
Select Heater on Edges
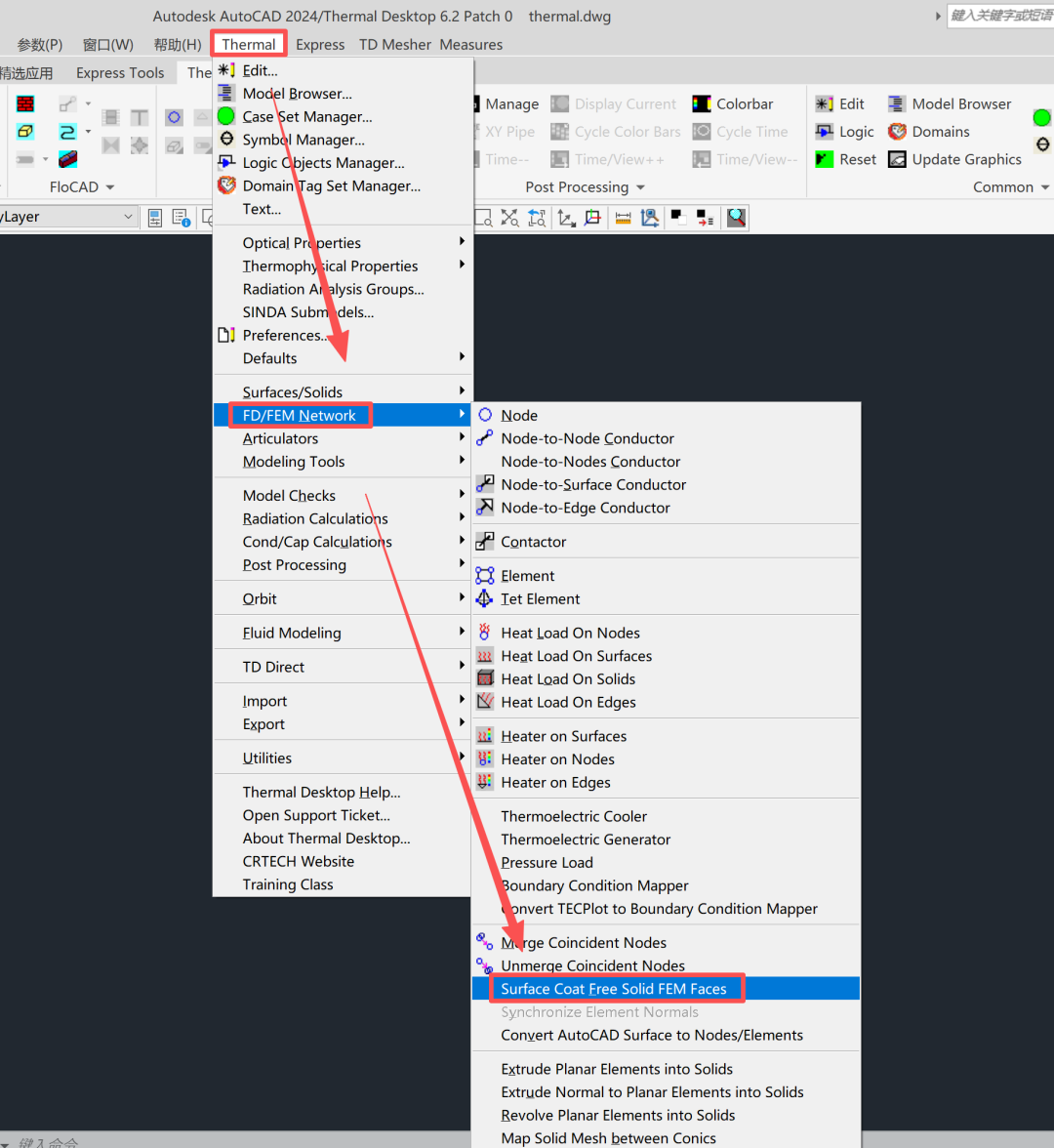point(554,783)
